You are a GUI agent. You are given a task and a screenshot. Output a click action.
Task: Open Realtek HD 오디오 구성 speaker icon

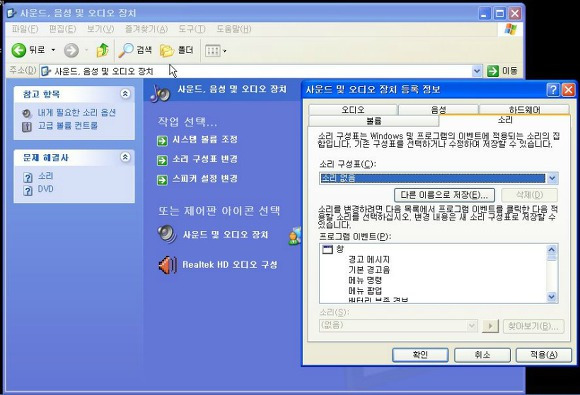point(168,265)
